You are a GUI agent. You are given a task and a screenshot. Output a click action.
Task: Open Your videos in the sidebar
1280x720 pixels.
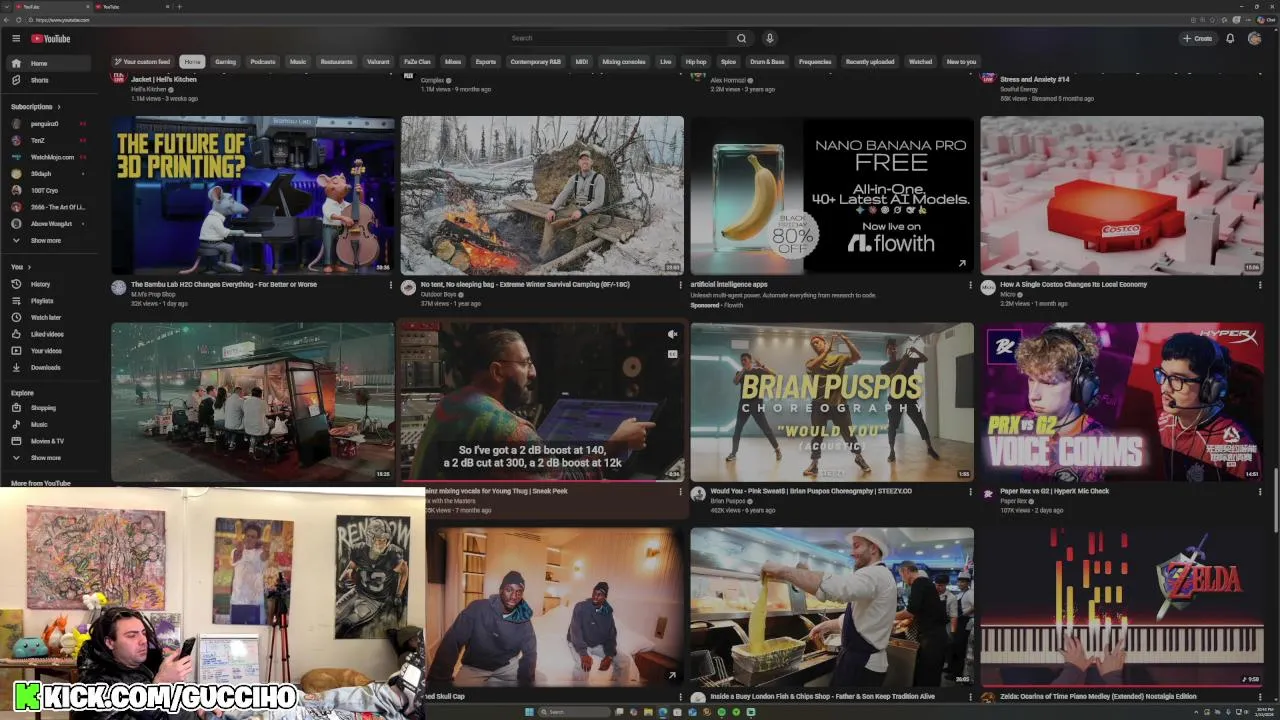[x=48, y=350]
